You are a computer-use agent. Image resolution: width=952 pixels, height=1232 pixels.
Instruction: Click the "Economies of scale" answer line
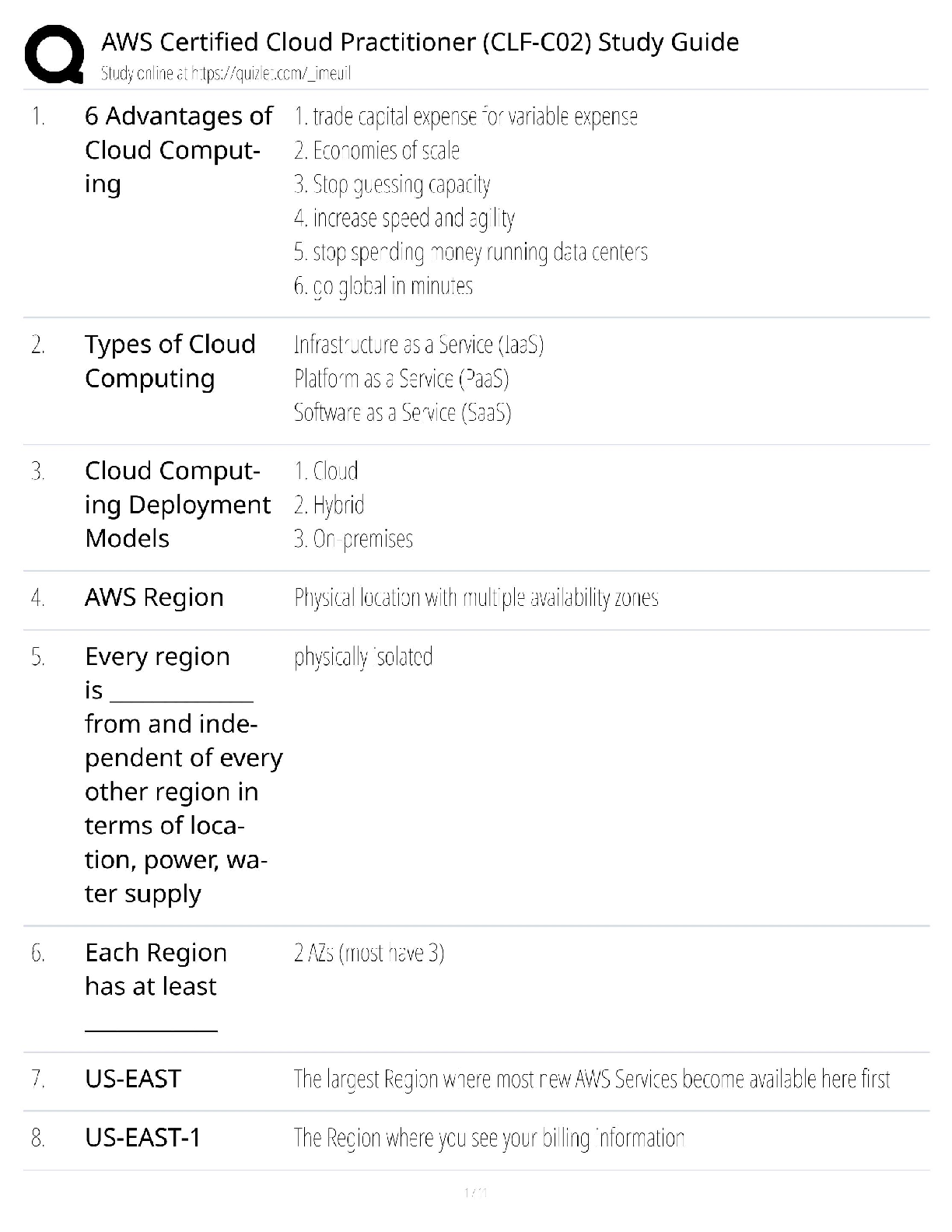(376, 151)
